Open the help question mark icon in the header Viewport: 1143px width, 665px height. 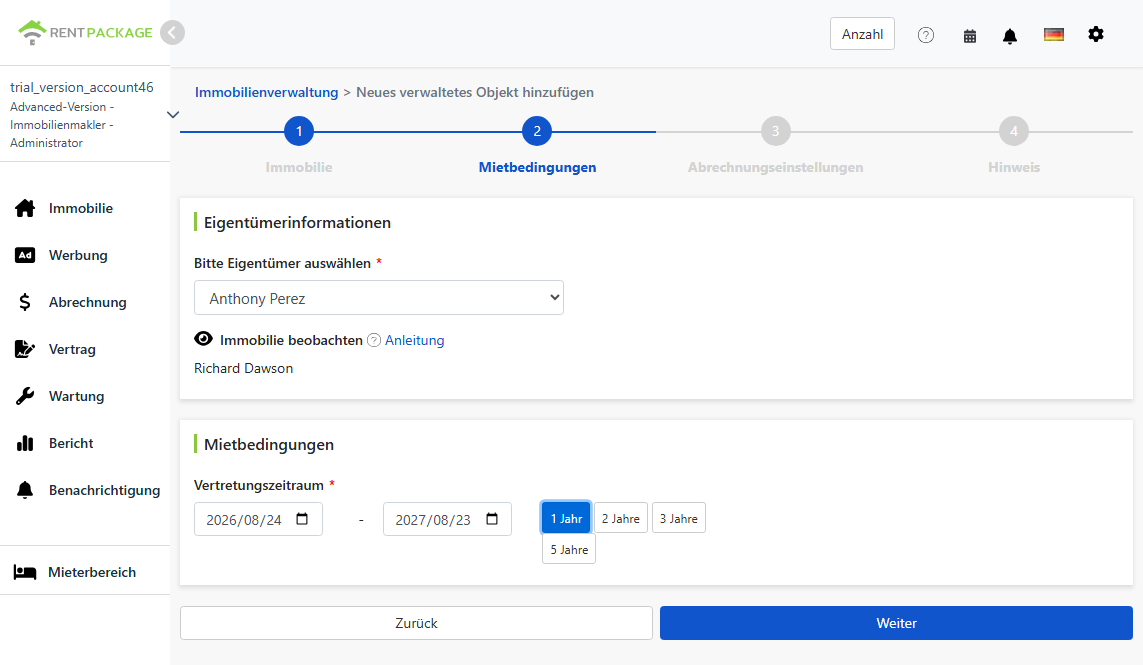tap(926, 35)
